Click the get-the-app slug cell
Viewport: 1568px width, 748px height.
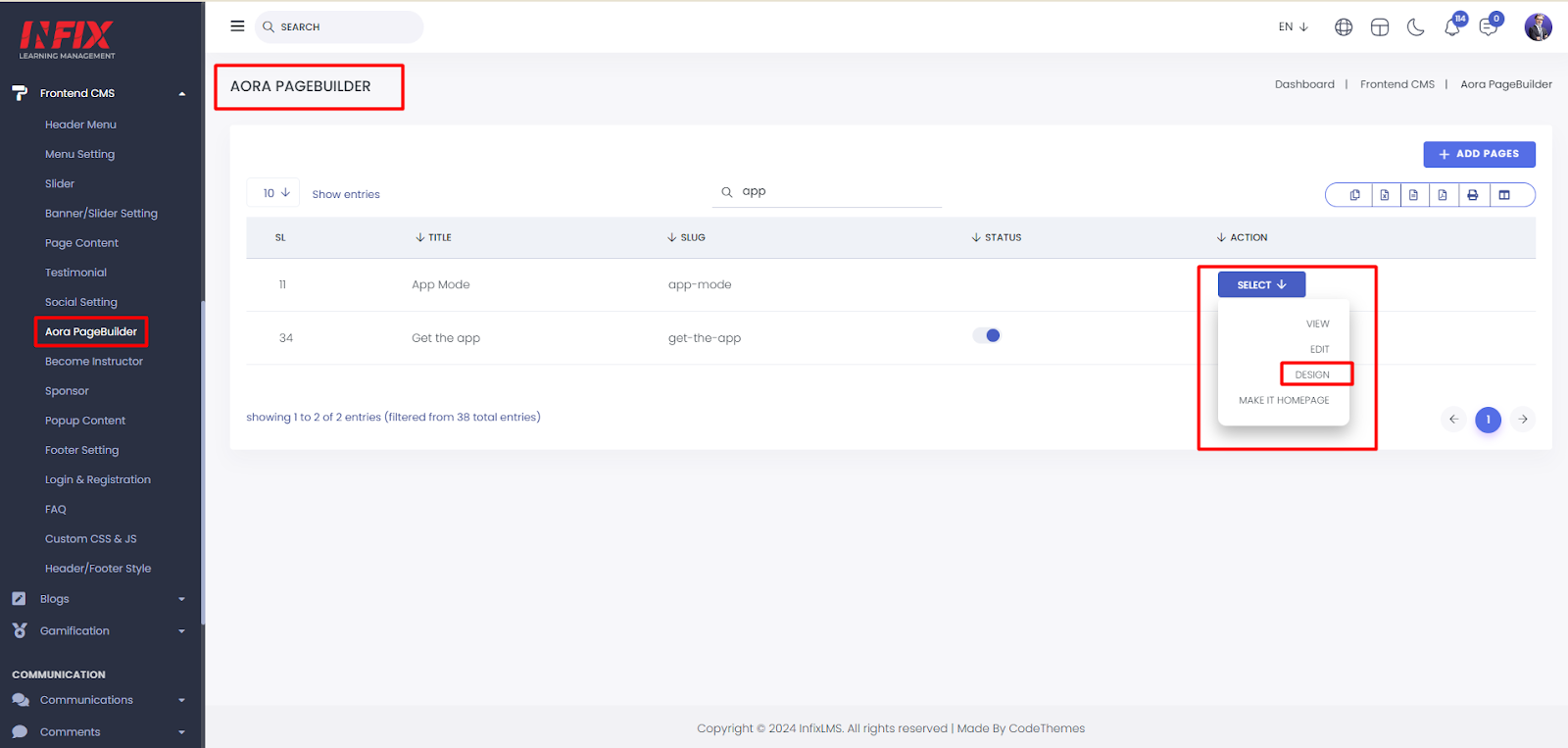[x=705, y=338]
